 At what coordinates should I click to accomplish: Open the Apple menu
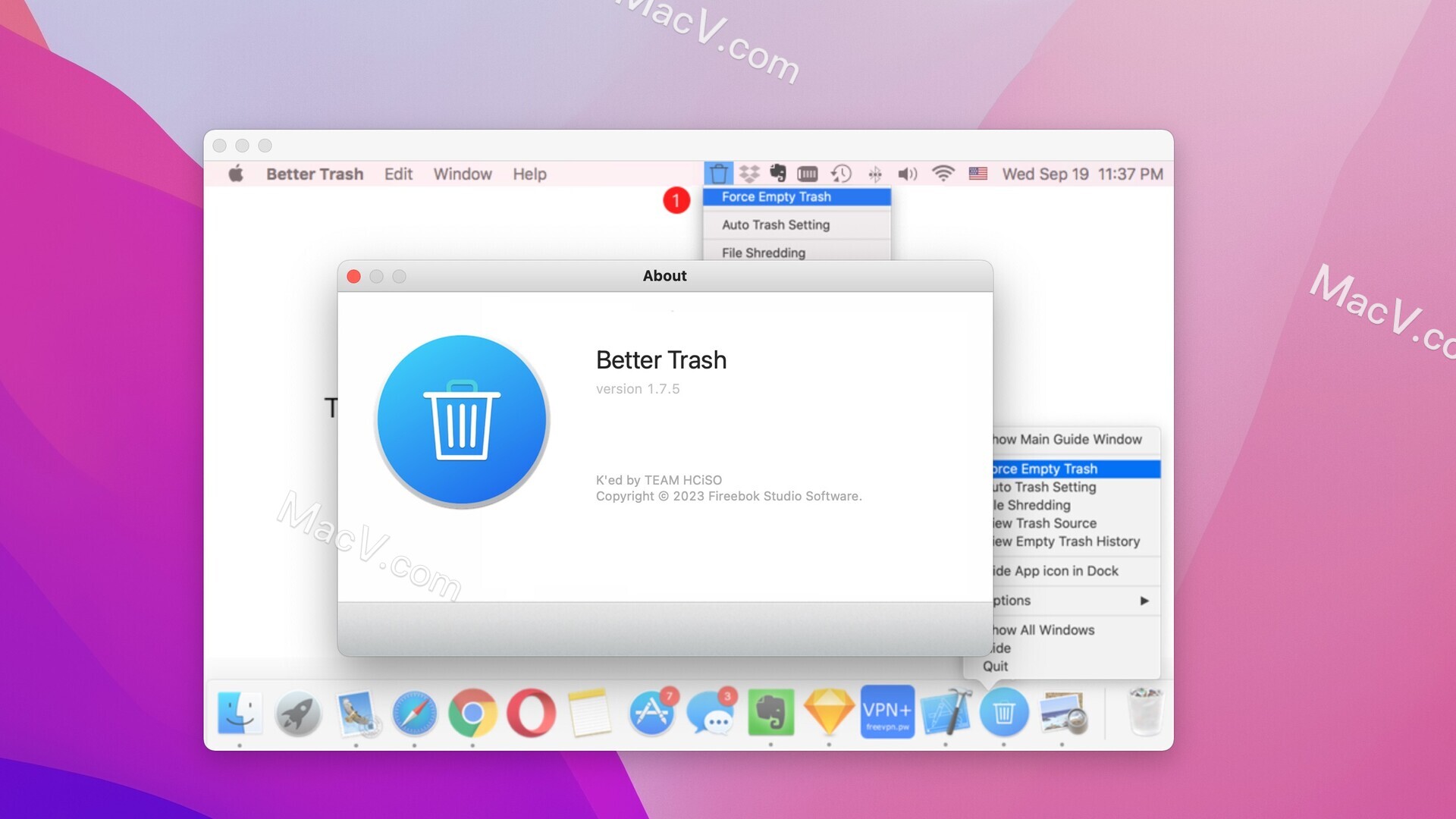[236, 174]
